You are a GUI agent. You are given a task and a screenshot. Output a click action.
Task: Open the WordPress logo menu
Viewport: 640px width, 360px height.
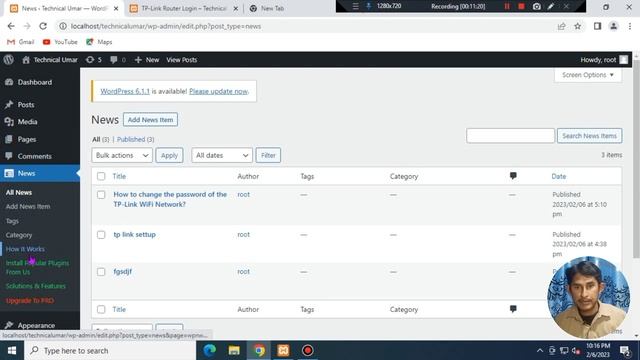click(x=9, y=60)
